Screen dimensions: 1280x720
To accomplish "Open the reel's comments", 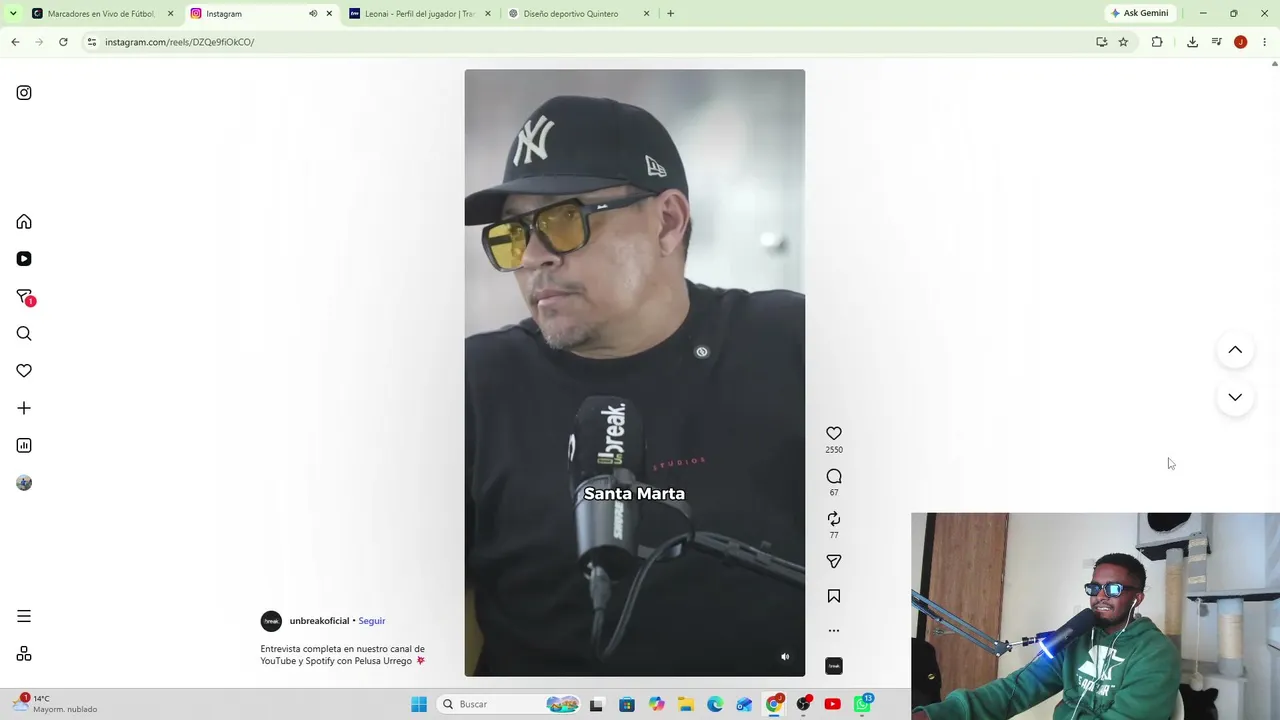I will (834, 476).
